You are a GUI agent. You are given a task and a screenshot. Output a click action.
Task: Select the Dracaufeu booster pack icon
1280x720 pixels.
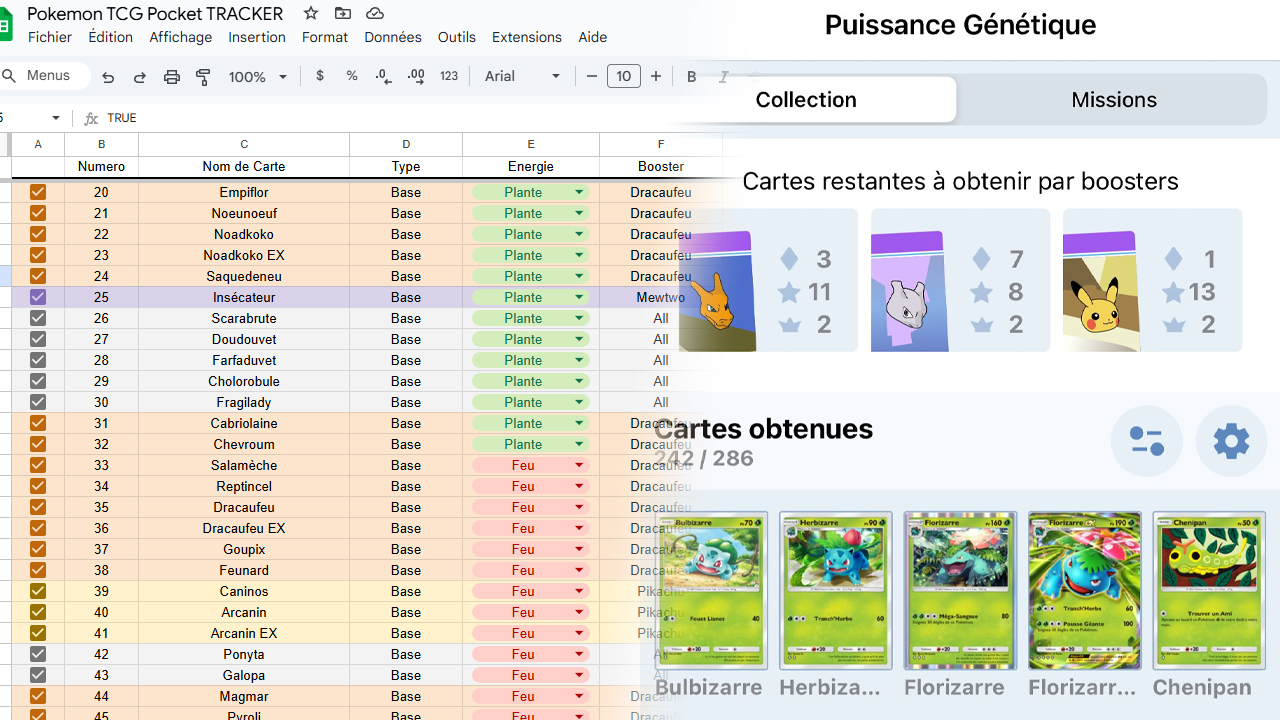click(x=716, y=290)
